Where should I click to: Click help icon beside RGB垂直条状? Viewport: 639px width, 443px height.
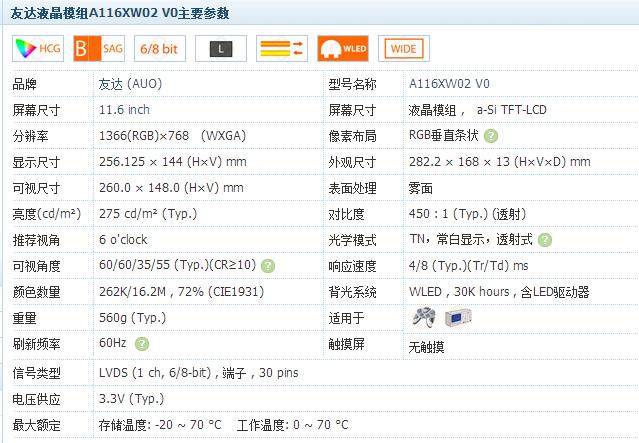coord(491,136)
